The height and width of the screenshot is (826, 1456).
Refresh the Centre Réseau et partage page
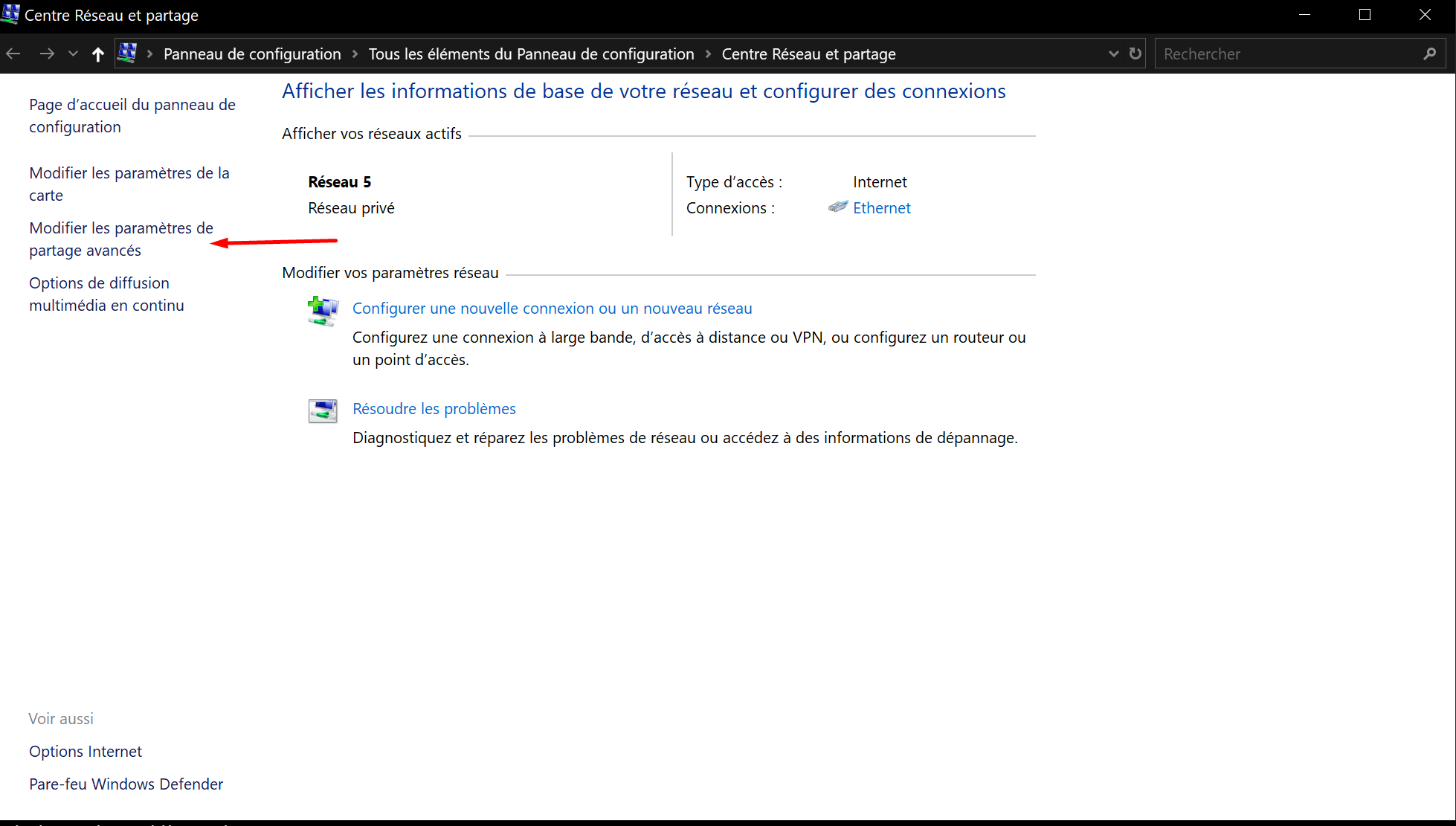pos(1135,54)
